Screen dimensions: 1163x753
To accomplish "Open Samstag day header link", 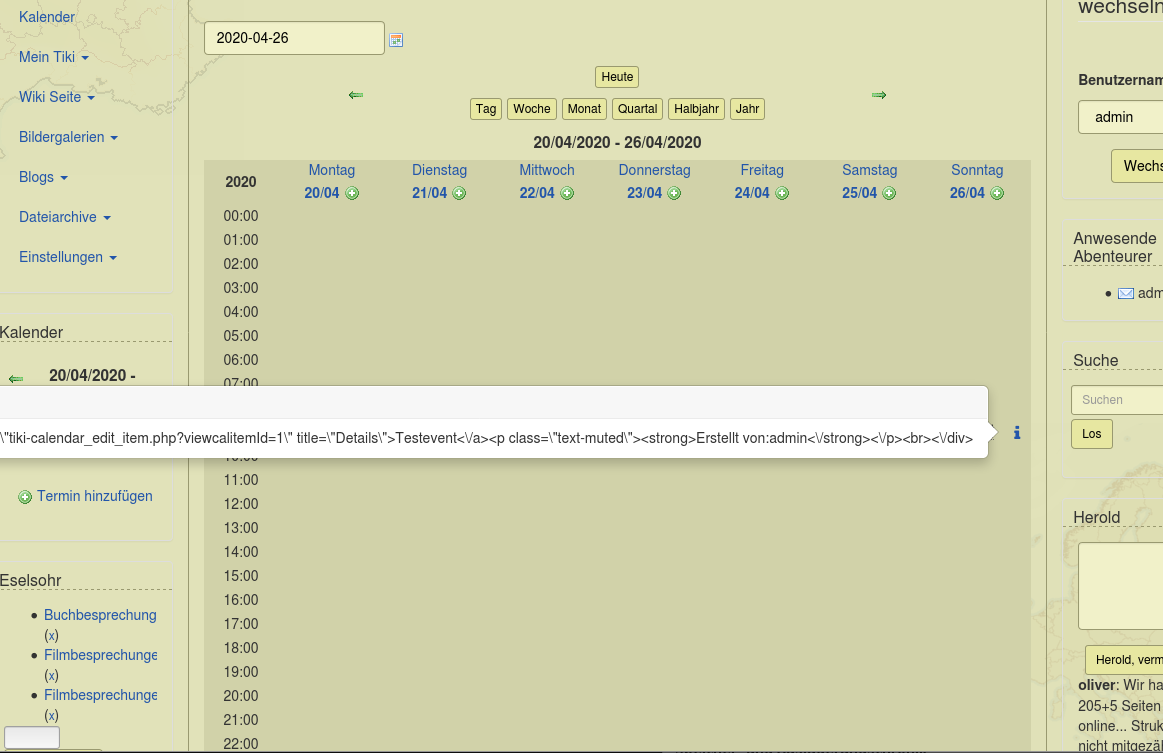I will tap(869, 170).
